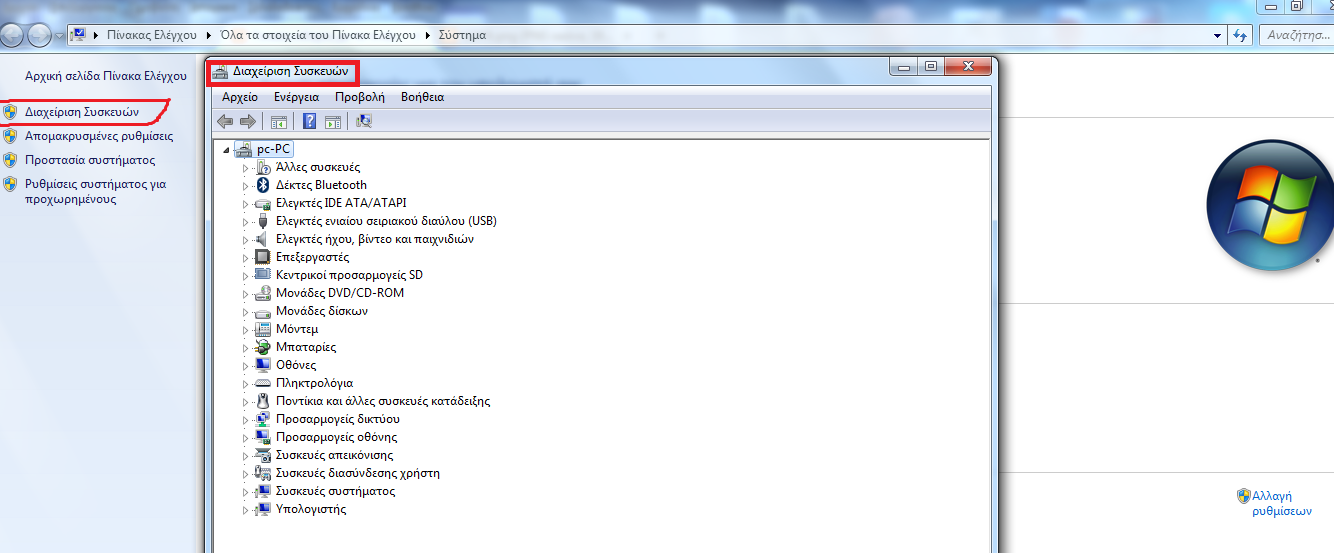
Task: Click the refresh button next to address bar
Action: pos(1240,35)
